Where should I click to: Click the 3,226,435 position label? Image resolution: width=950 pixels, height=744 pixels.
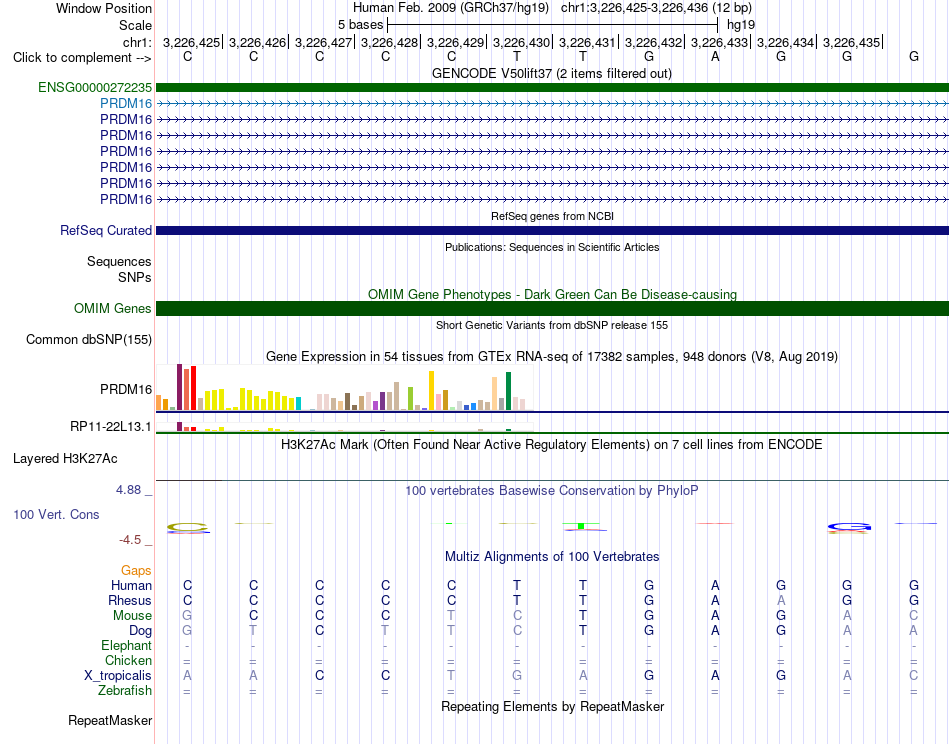pyautogui.click(x=851, y=42)
